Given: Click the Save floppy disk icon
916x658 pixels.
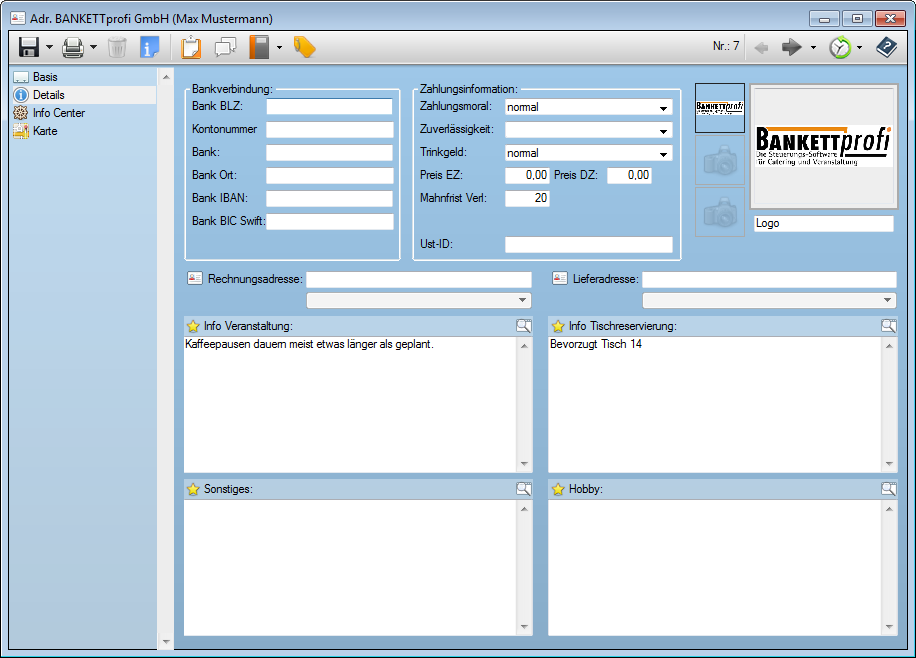Looking at the screenshot, I should click(28, 47).
